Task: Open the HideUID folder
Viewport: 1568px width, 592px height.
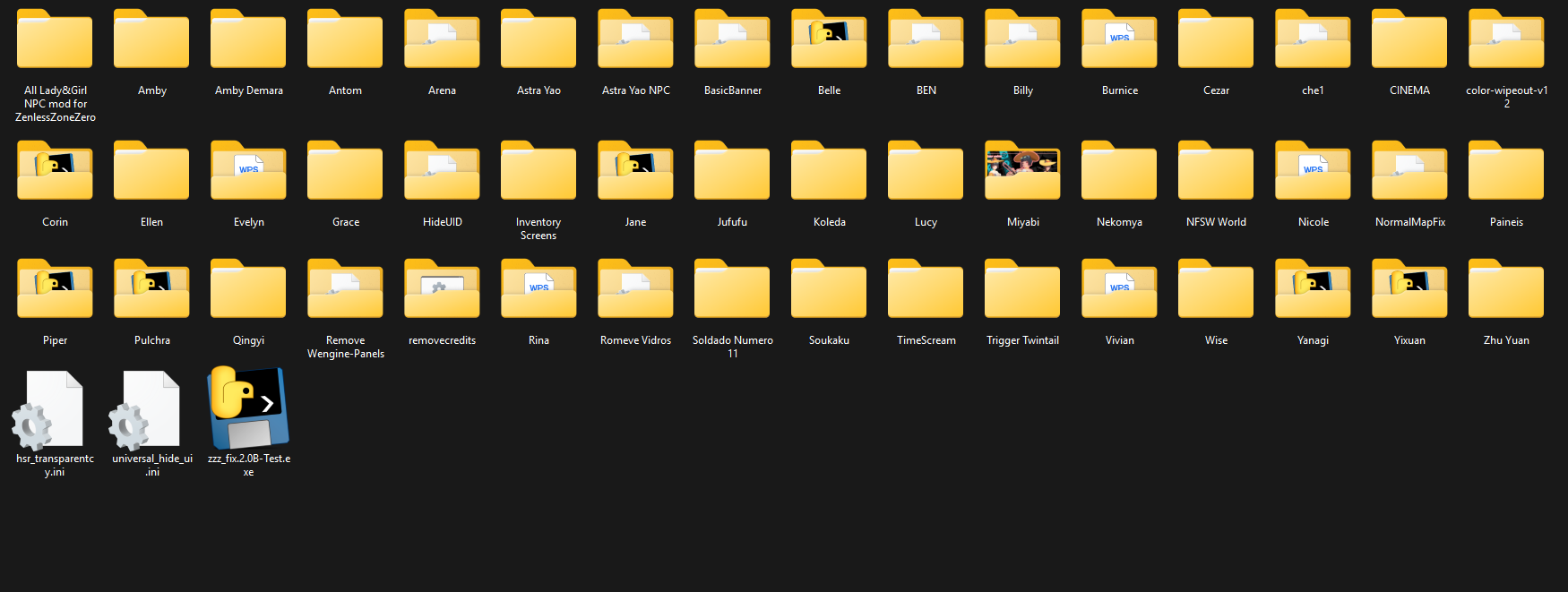Action: 442,171
